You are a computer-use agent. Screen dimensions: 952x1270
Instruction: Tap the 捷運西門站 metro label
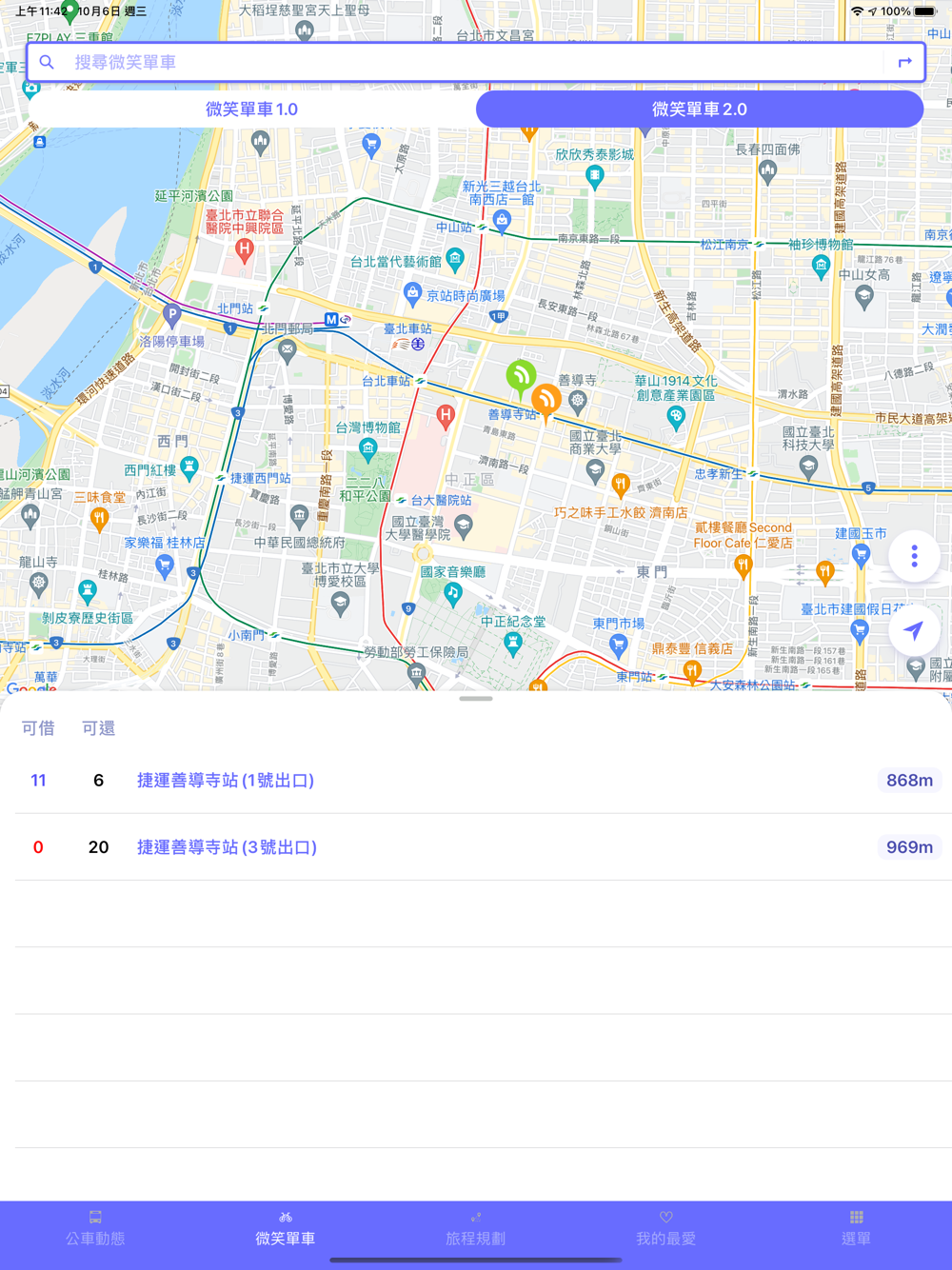260,478
